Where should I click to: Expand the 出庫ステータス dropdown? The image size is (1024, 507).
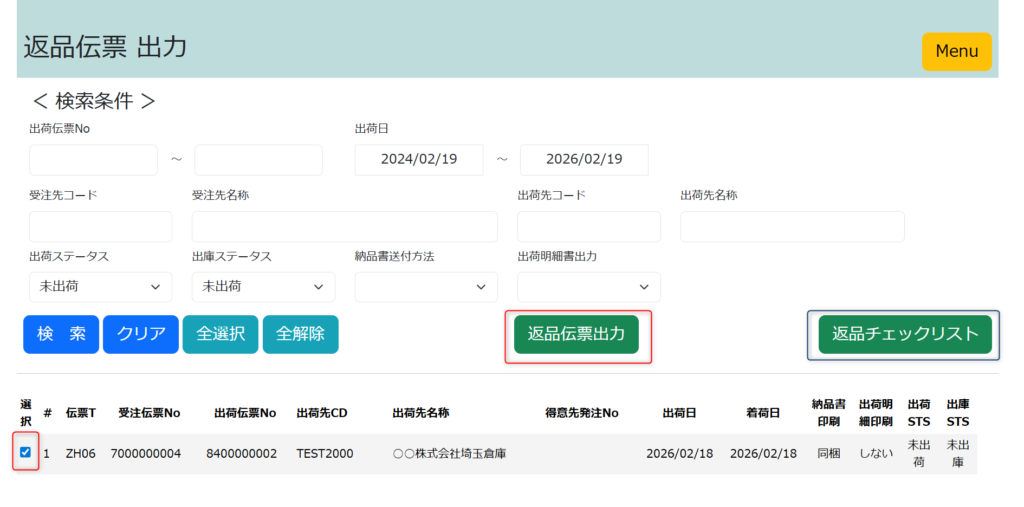[263, 287]
